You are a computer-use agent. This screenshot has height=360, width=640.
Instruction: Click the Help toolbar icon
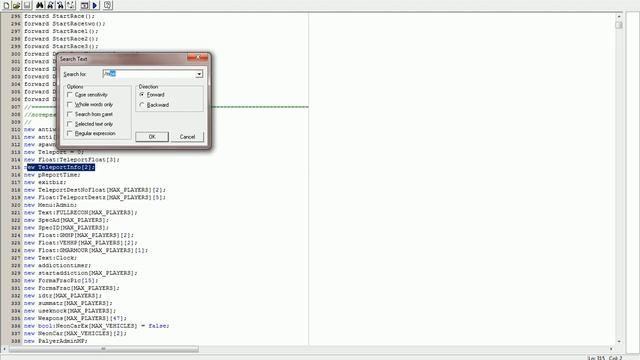pos(108,5)
